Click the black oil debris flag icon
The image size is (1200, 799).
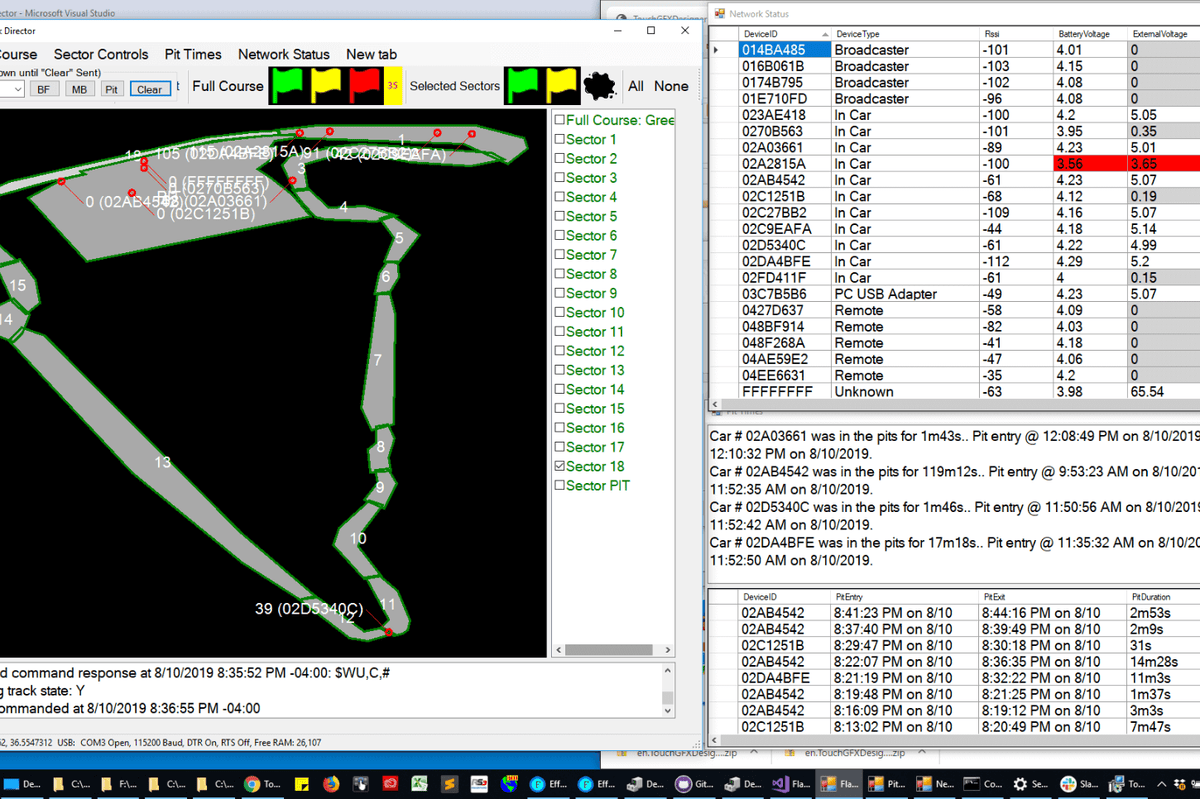coord(600,86)
